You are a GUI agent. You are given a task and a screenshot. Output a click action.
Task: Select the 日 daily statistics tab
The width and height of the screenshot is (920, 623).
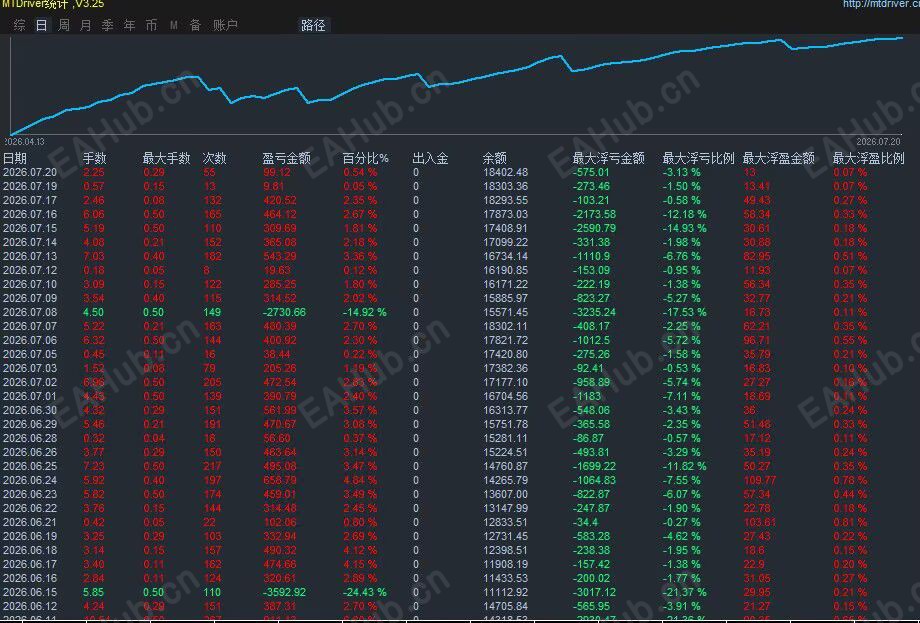coord(41,25)
